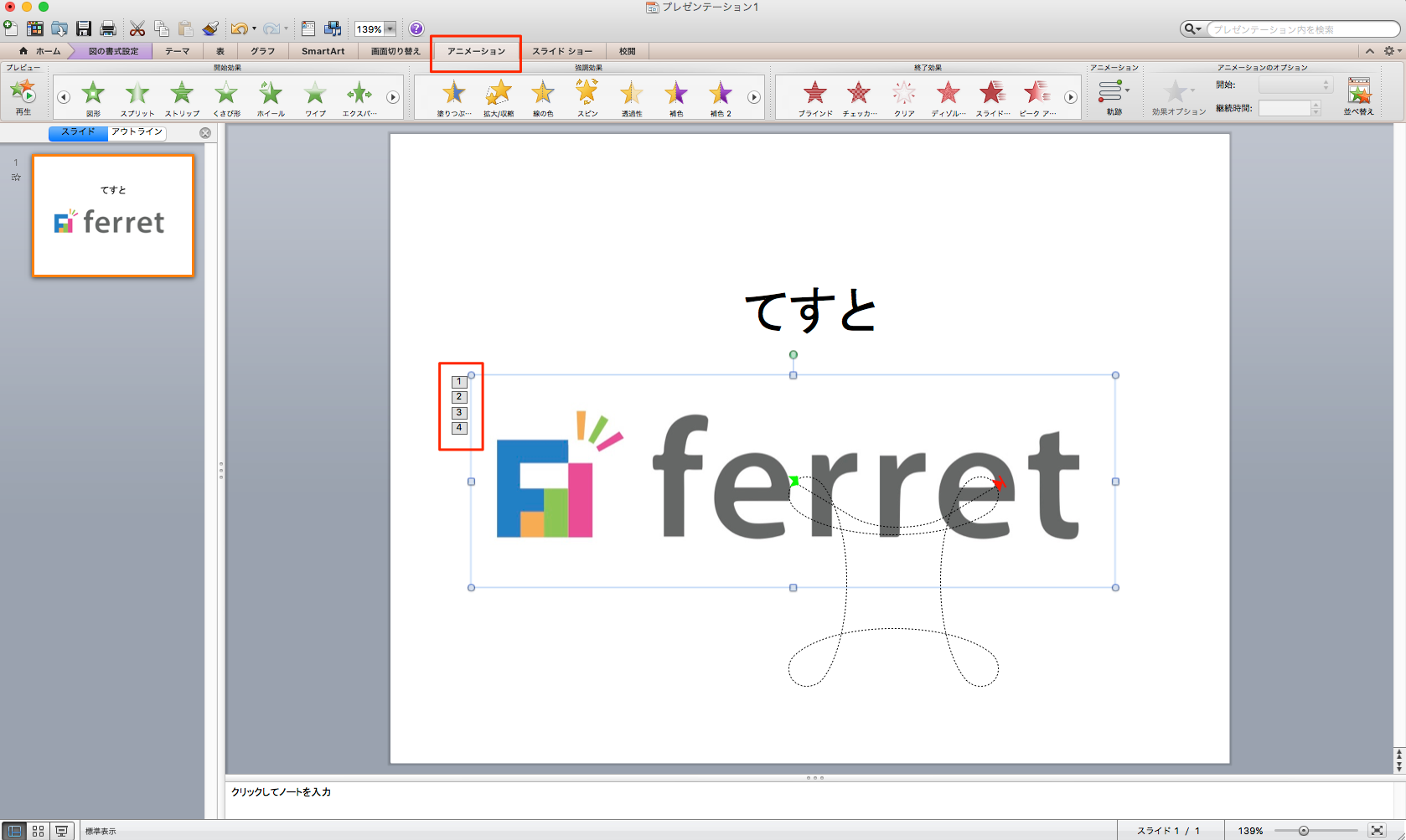Viewport: 1406px width, 840px height.
Task: Apply the スピン emphasis effect
Action: tap(587, 98)
